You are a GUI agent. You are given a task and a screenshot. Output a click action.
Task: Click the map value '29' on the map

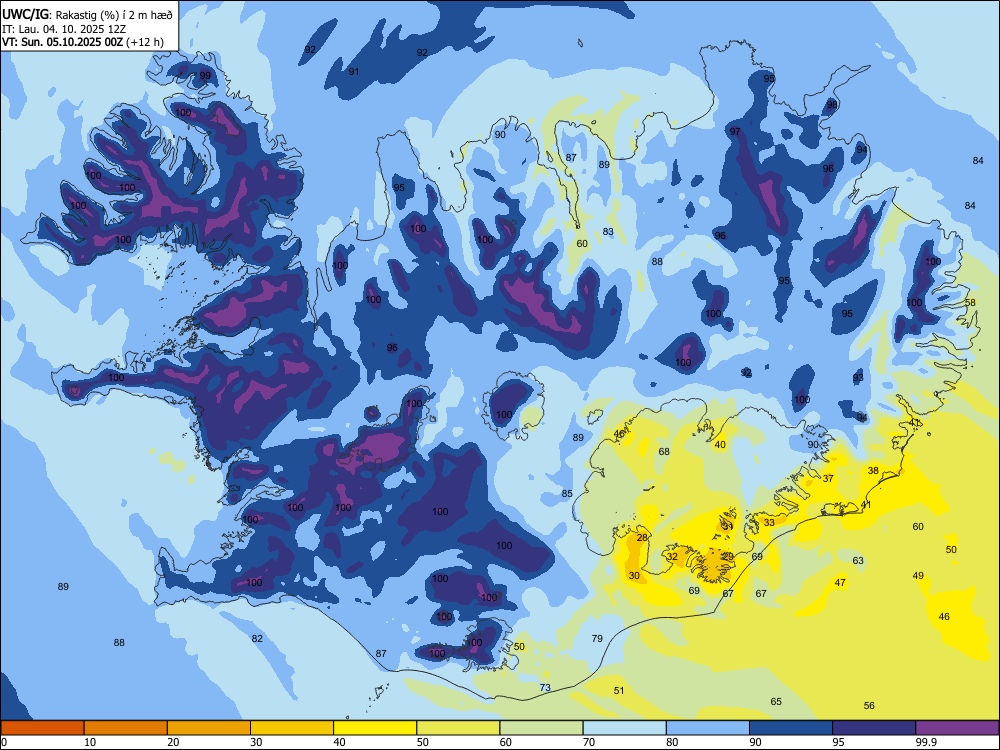point(727,556)
